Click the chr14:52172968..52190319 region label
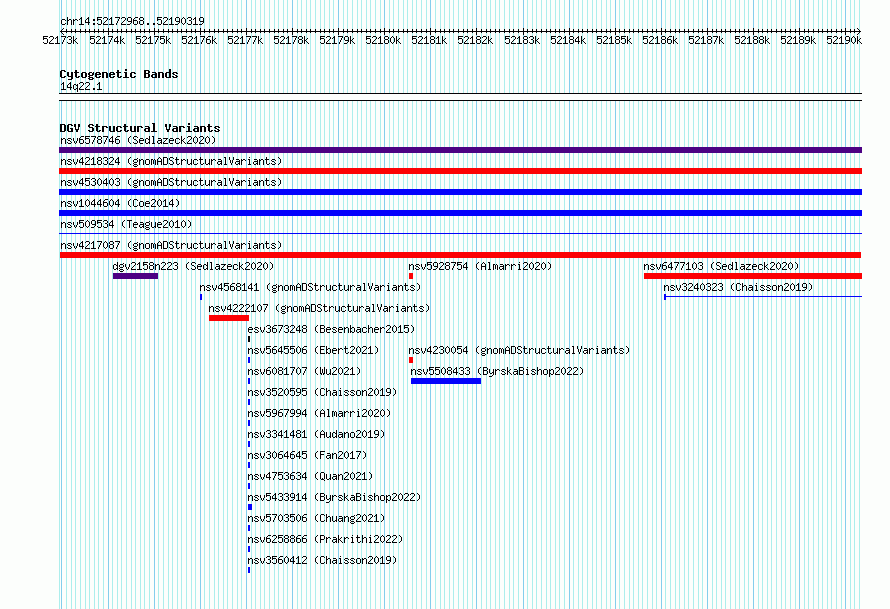 (x=132, y=21)
